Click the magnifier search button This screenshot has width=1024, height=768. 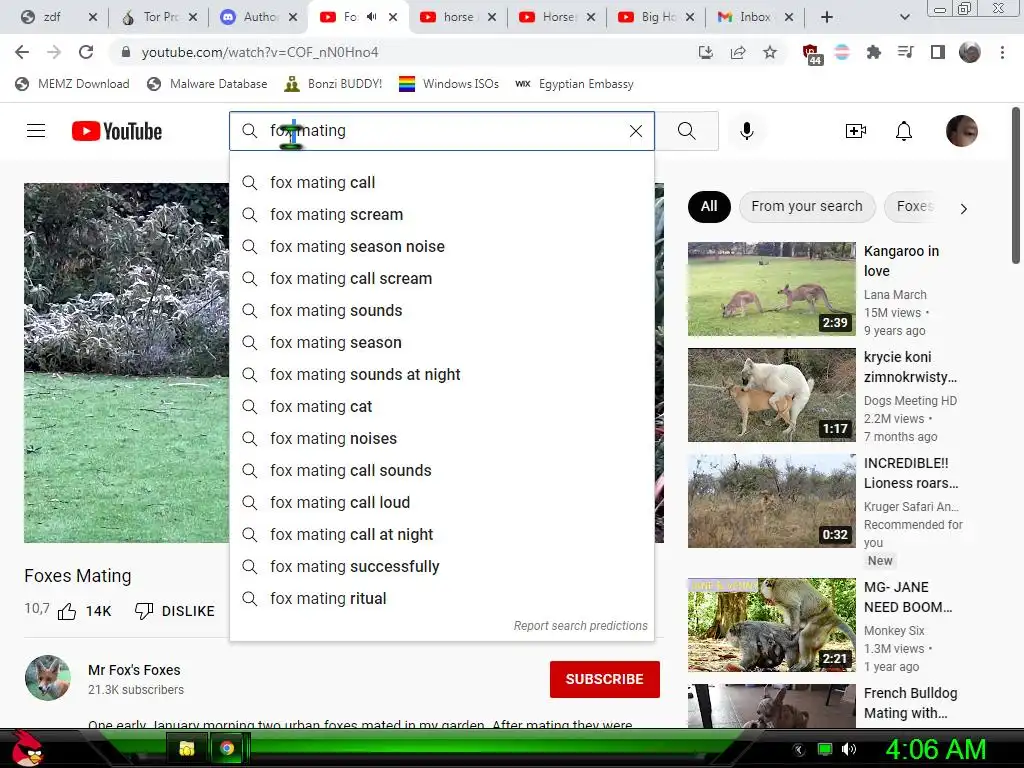[686, 131]
